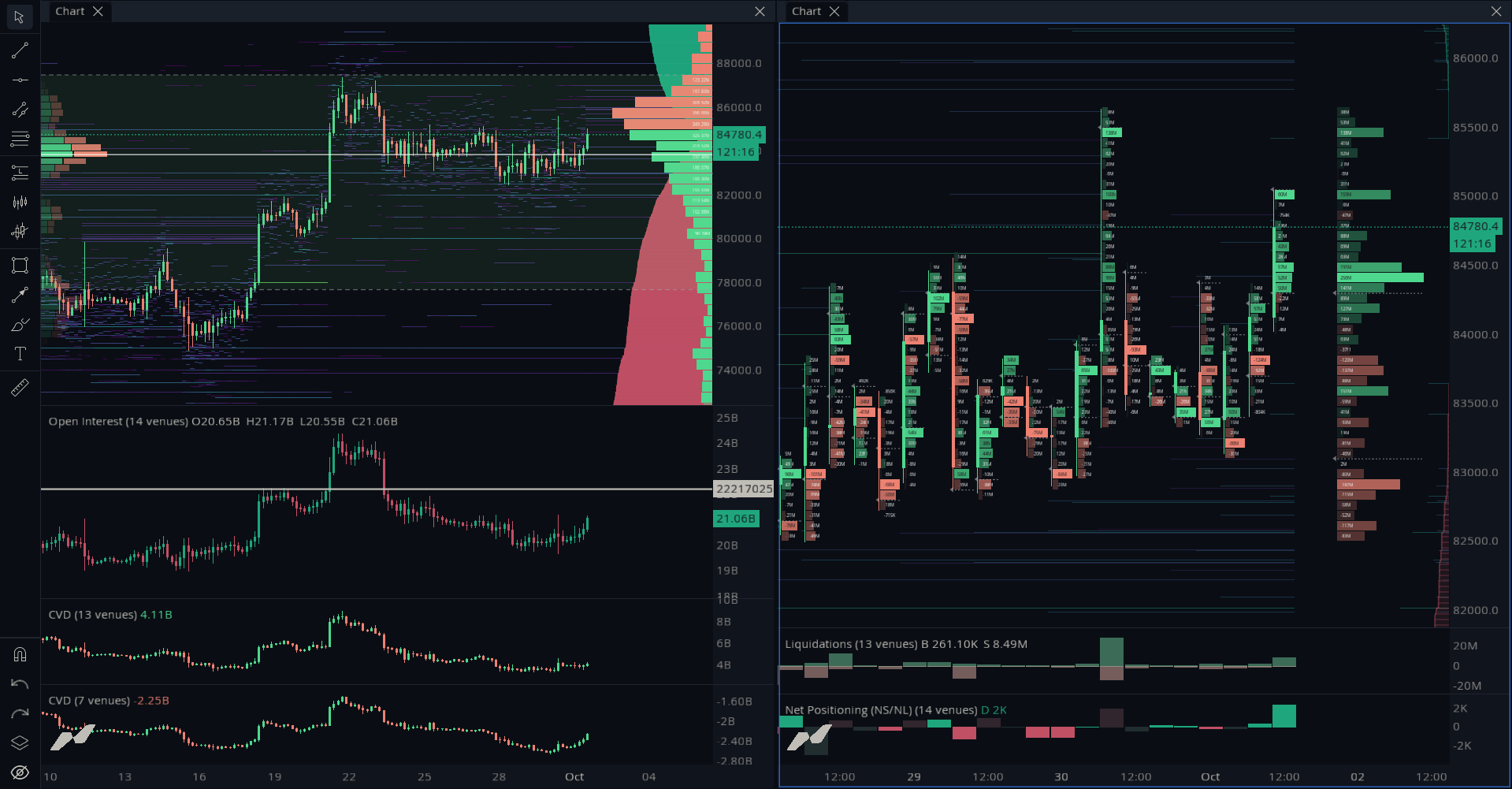Click the Open Interest (14 venues) label
Viewport: 1512px width, 789px height.
click(118, 422)
